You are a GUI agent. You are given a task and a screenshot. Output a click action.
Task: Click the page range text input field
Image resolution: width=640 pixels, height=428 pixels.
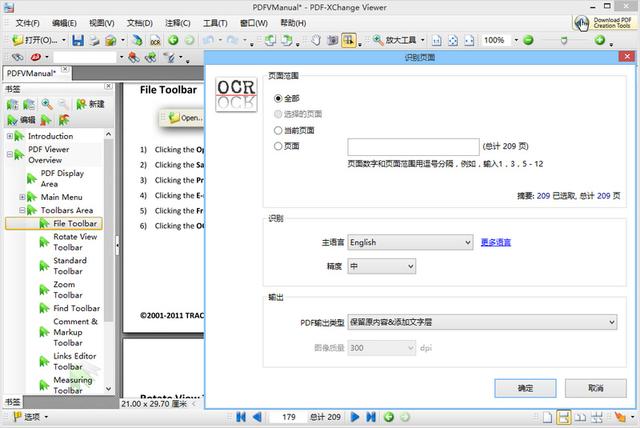[412, 147]
